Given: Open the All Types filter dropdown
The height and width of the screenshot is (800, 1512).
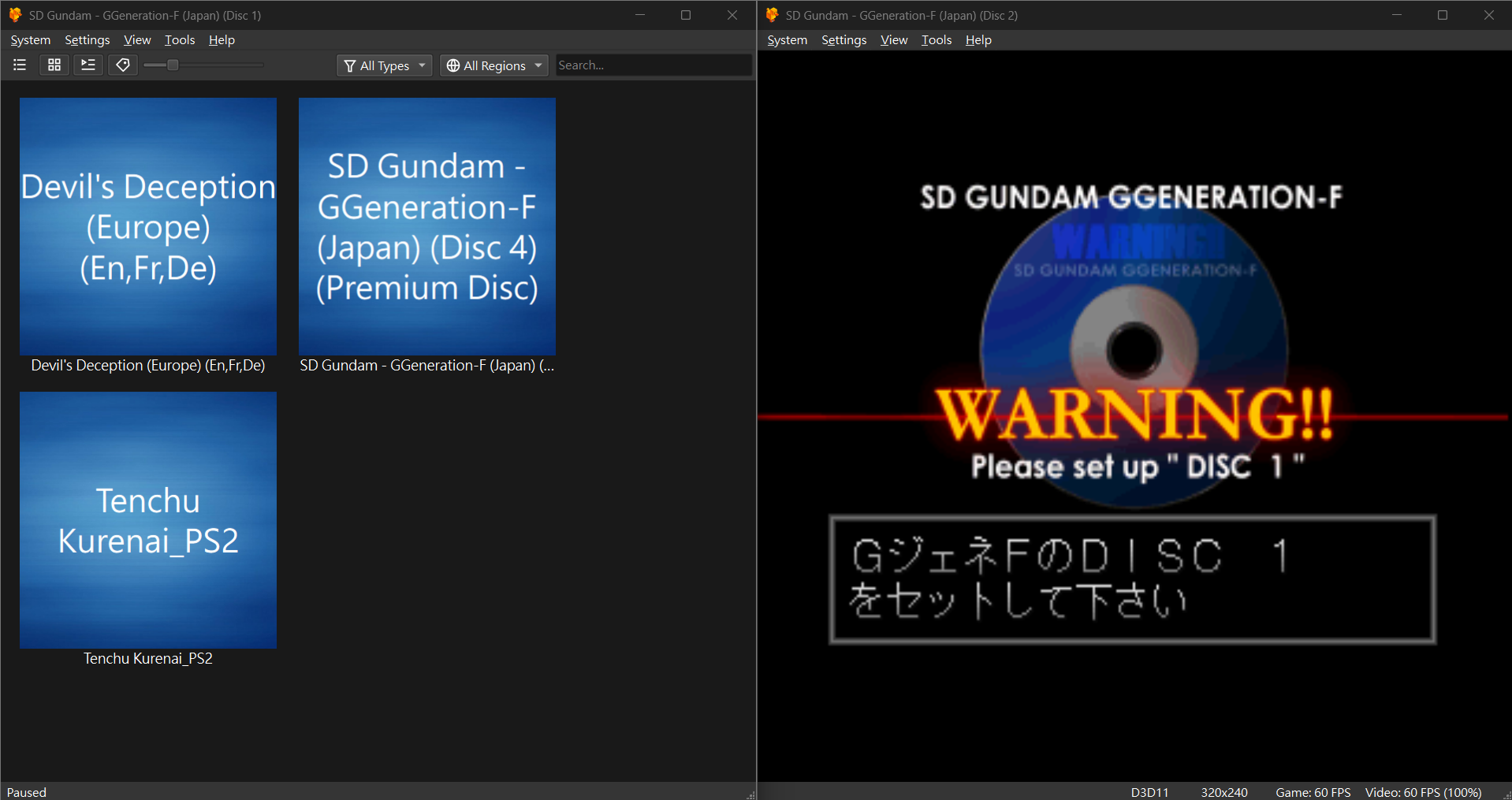Looking at the screenshot, I should pyautogui.click(x=385, y=65).
